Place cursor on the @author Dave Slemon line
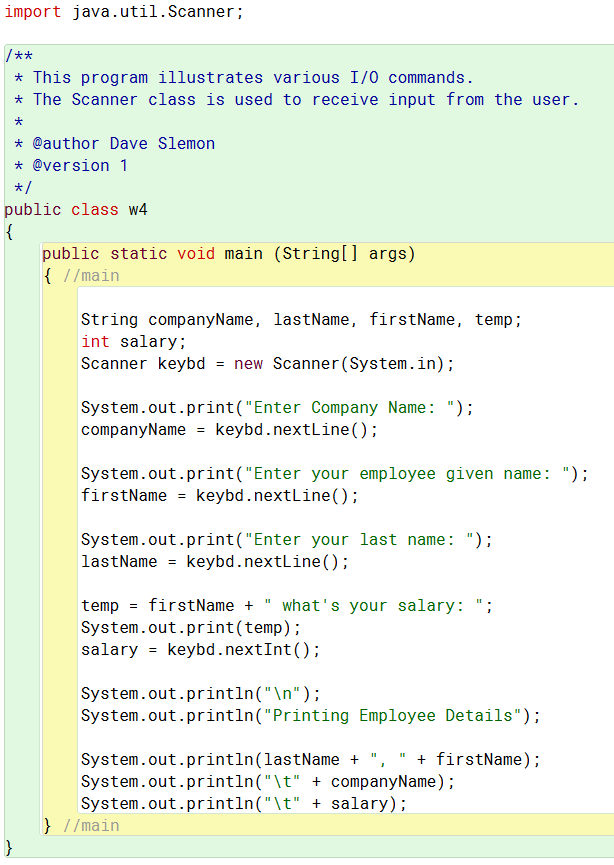The height and width of the screenshot is (865, 614). [115, 143]
